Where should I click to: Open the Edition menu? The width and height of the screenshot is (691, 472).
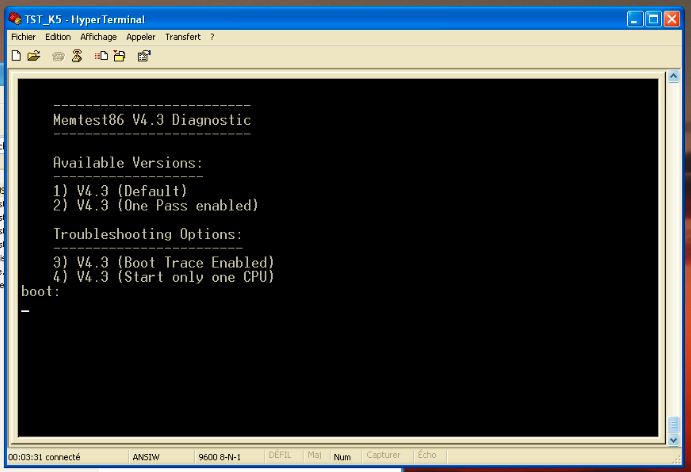[58, 37]
